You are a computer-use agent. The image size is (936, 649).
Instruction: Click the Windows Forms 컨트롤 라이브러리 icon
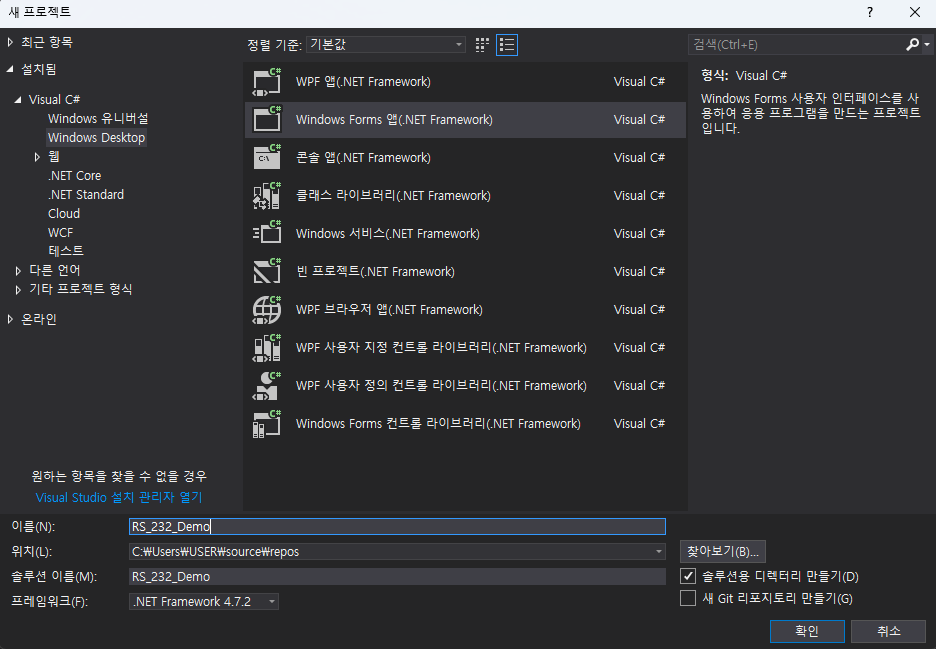pos(266,424)
